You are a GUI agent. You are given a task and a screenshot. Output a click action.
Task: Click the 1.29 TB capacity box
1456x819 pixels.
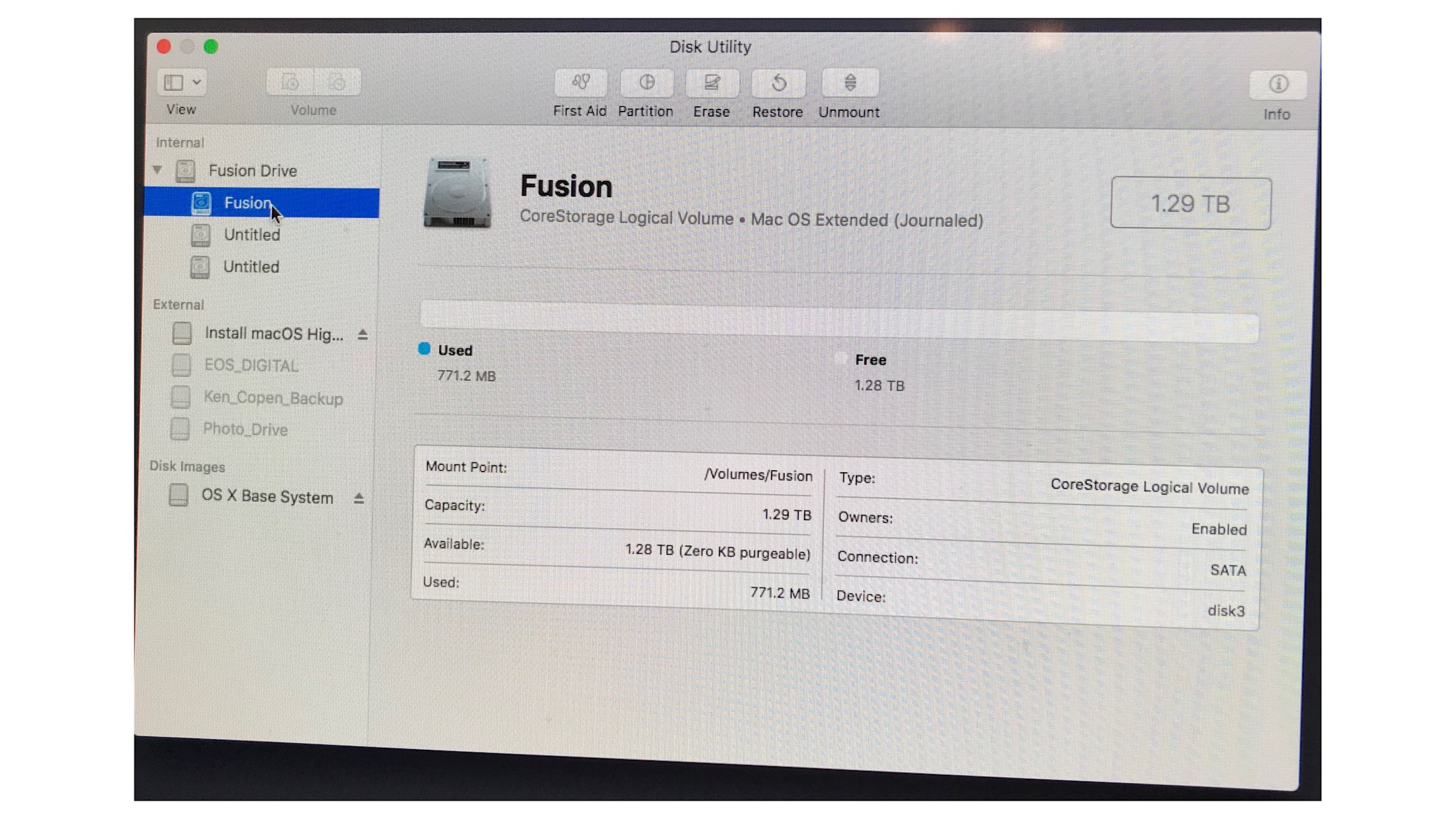[1190, 203]
